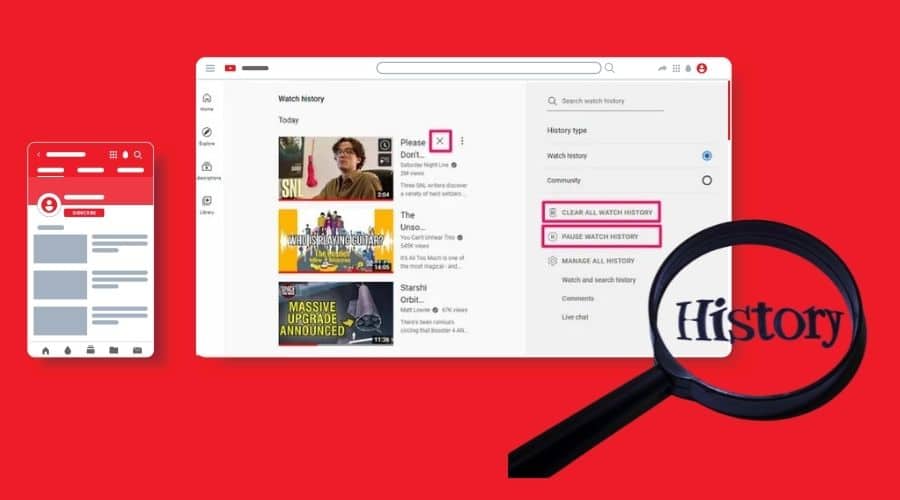Screen dimensions: 900x500
Task: Click the page scrollbar on the right edge
Action: click(x=729, y=110)
